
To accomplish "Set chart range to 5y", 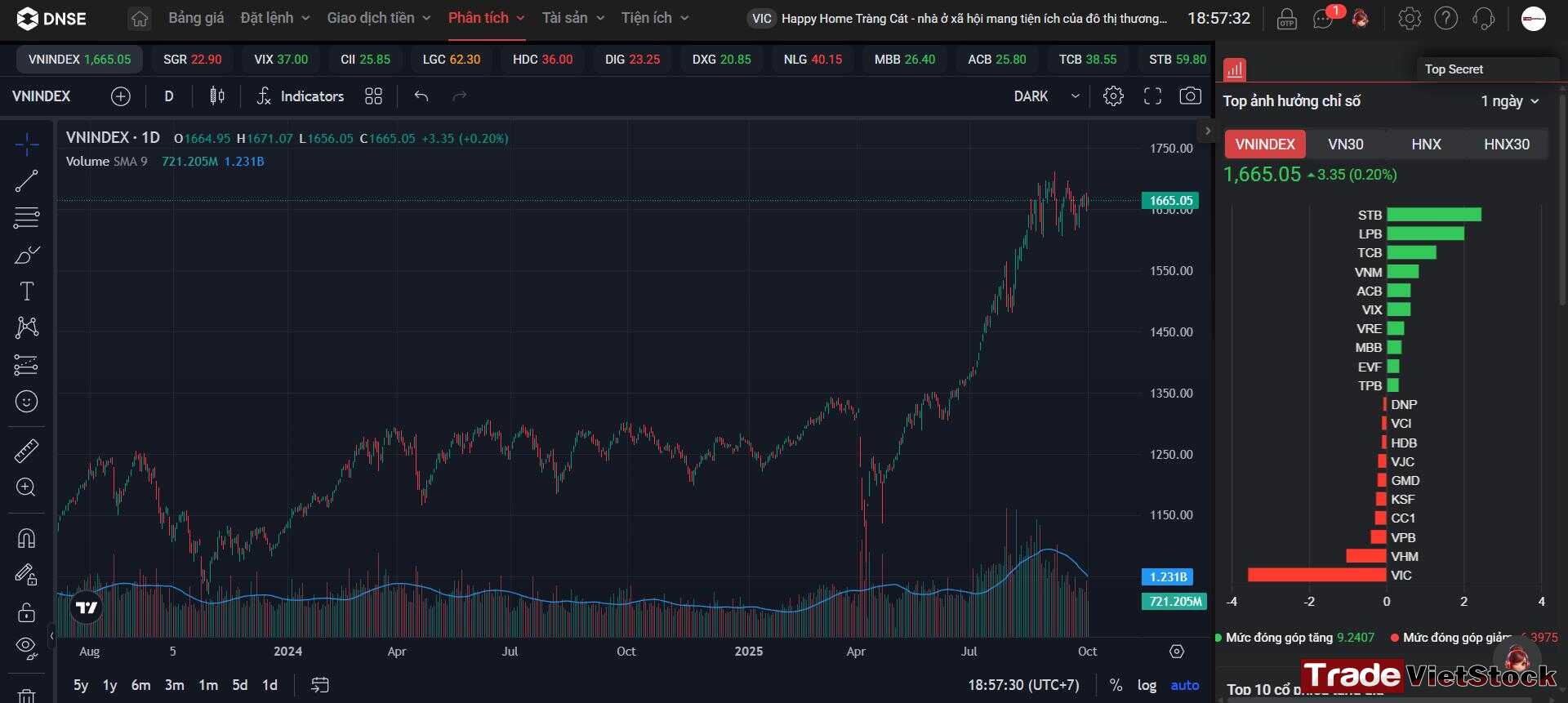I will coord(80,685).
